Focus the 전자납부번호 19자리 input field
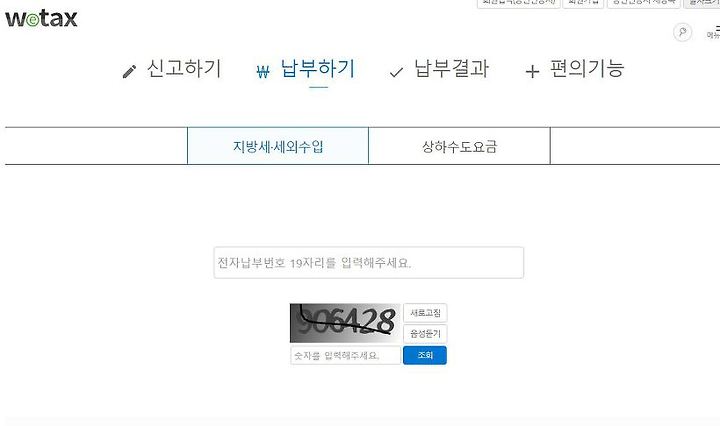Image resolution: width=720 pixels, height=426 pixels. pos(368,263)
